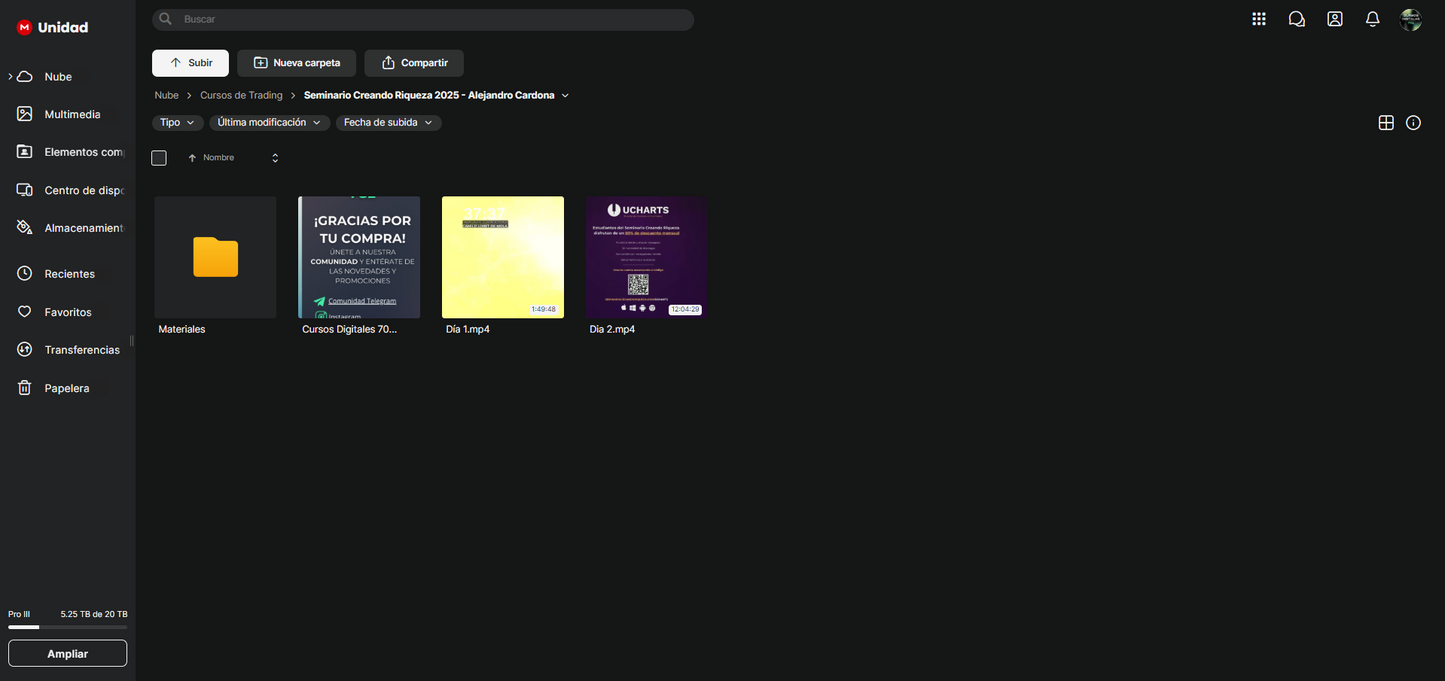Open the Fecha de subida filter
Viewport: 1445px width, 681px height.
point(388,123)
